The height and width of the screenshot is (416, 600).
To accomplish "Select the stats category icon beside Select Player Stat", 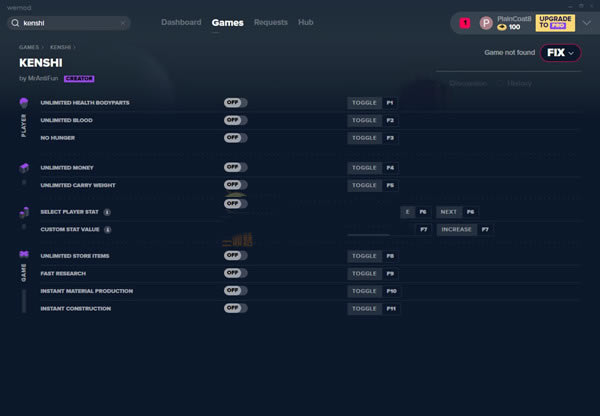I will coord(24,212).
